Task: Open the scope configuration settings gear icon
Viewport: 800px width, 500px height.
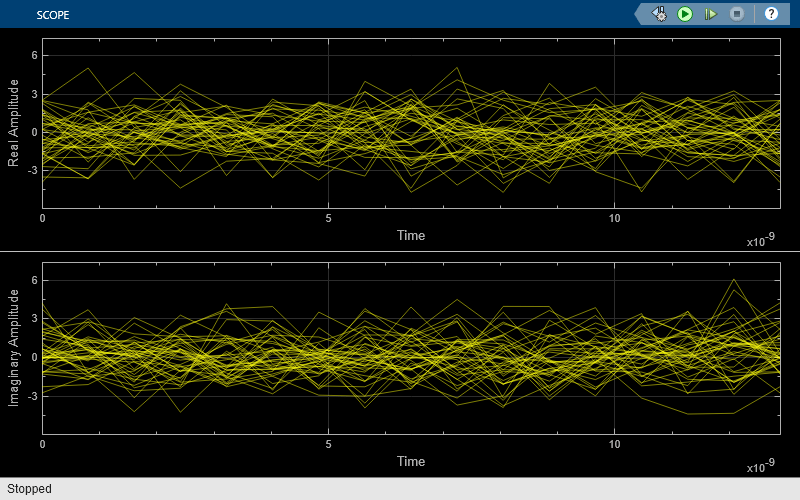Action: tap(660, 14)
